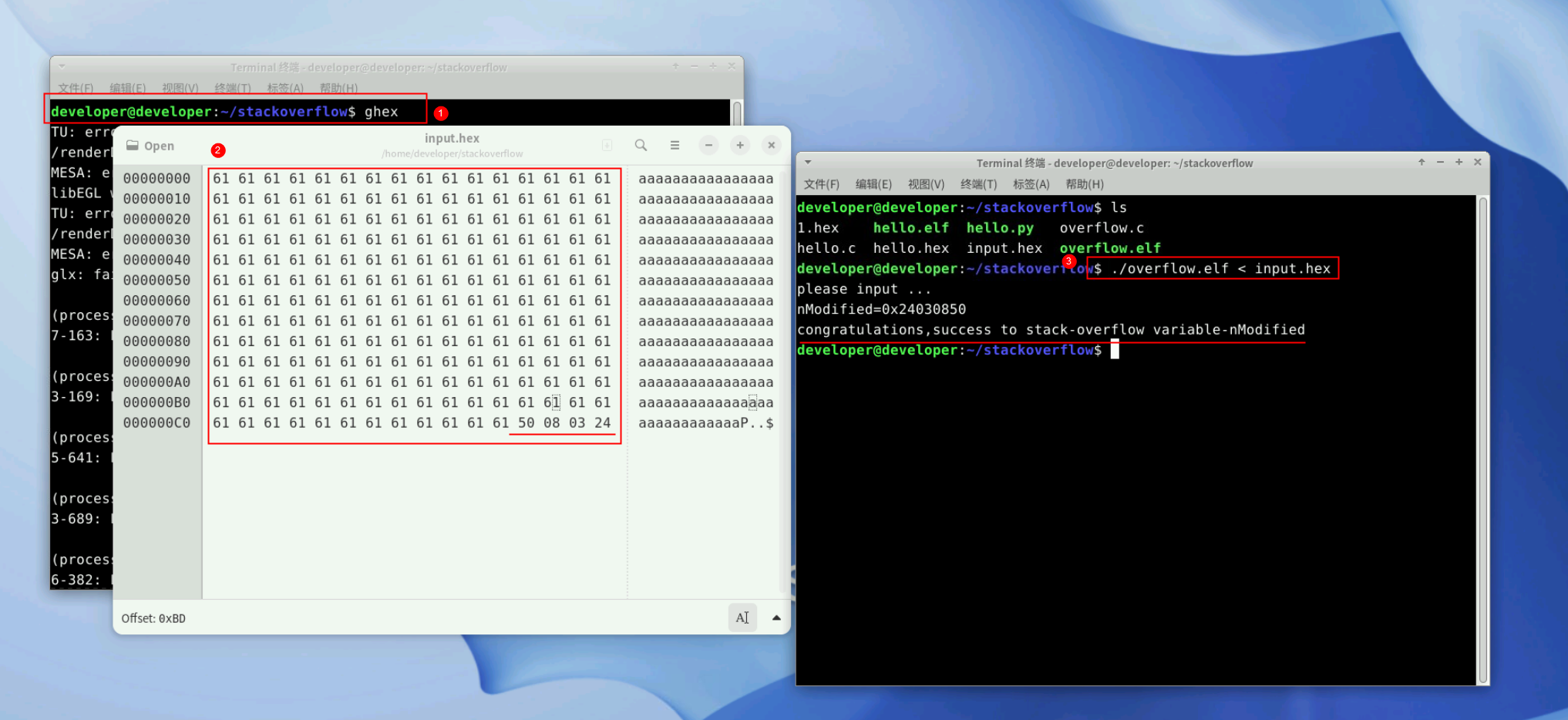Toggle insert mode button in GHex status bar

[x=742, y=617]
